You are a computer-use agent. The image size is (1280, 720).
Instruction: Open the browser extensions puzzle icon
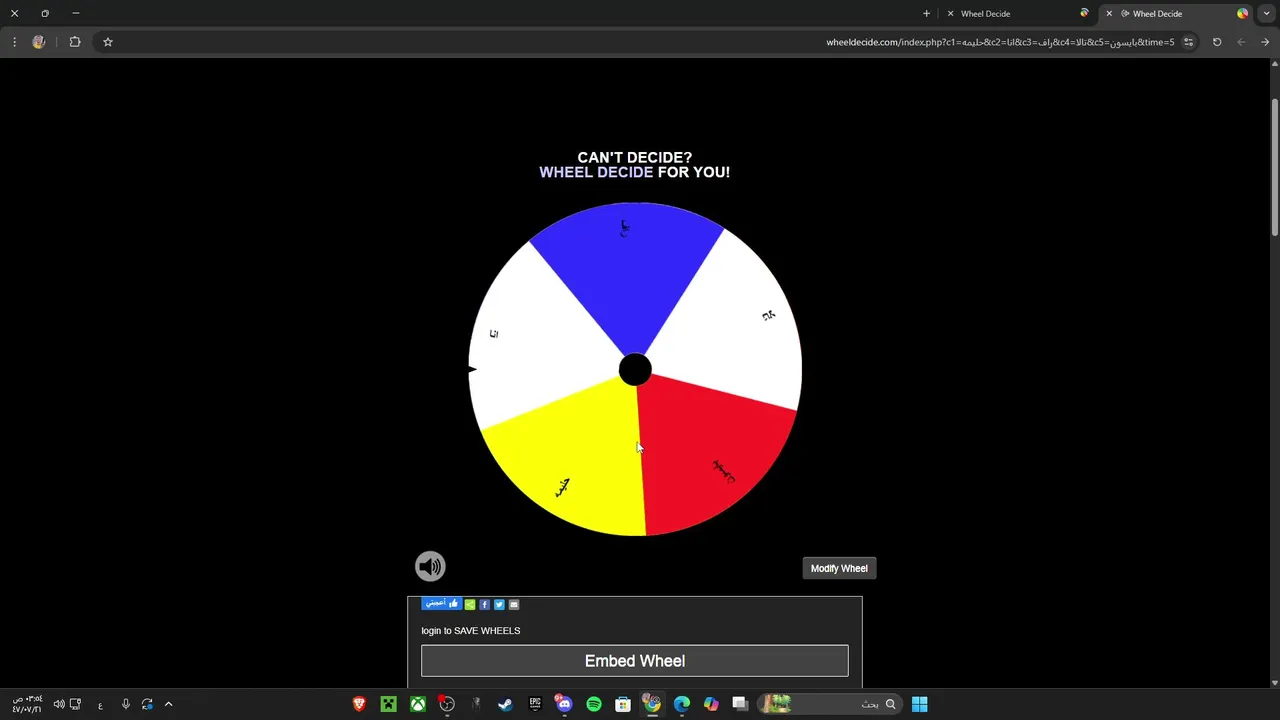click(75, 42)
